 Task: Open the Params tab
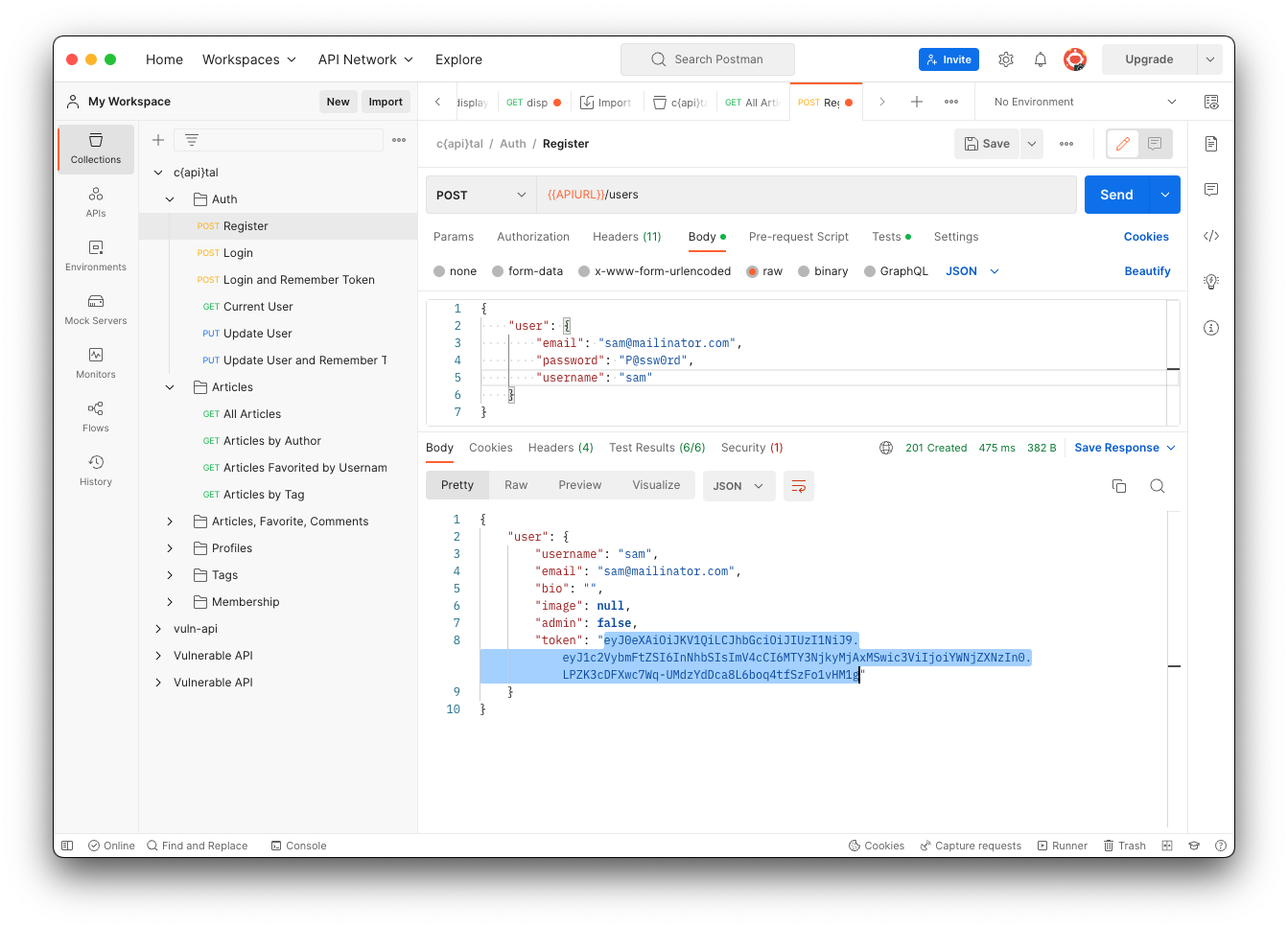point(454,237)
